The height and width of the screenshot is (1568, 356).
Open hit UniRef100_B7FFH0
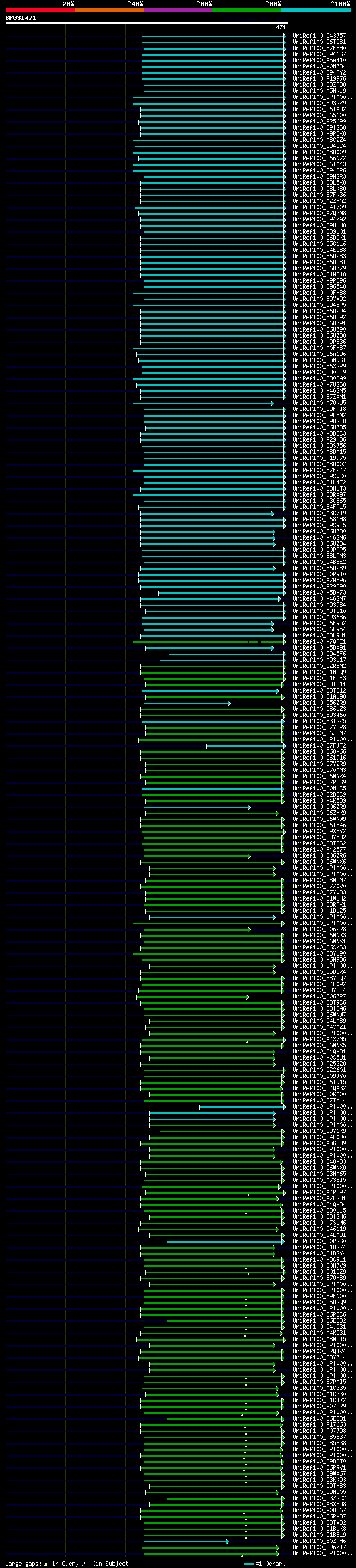pos(319,48)
